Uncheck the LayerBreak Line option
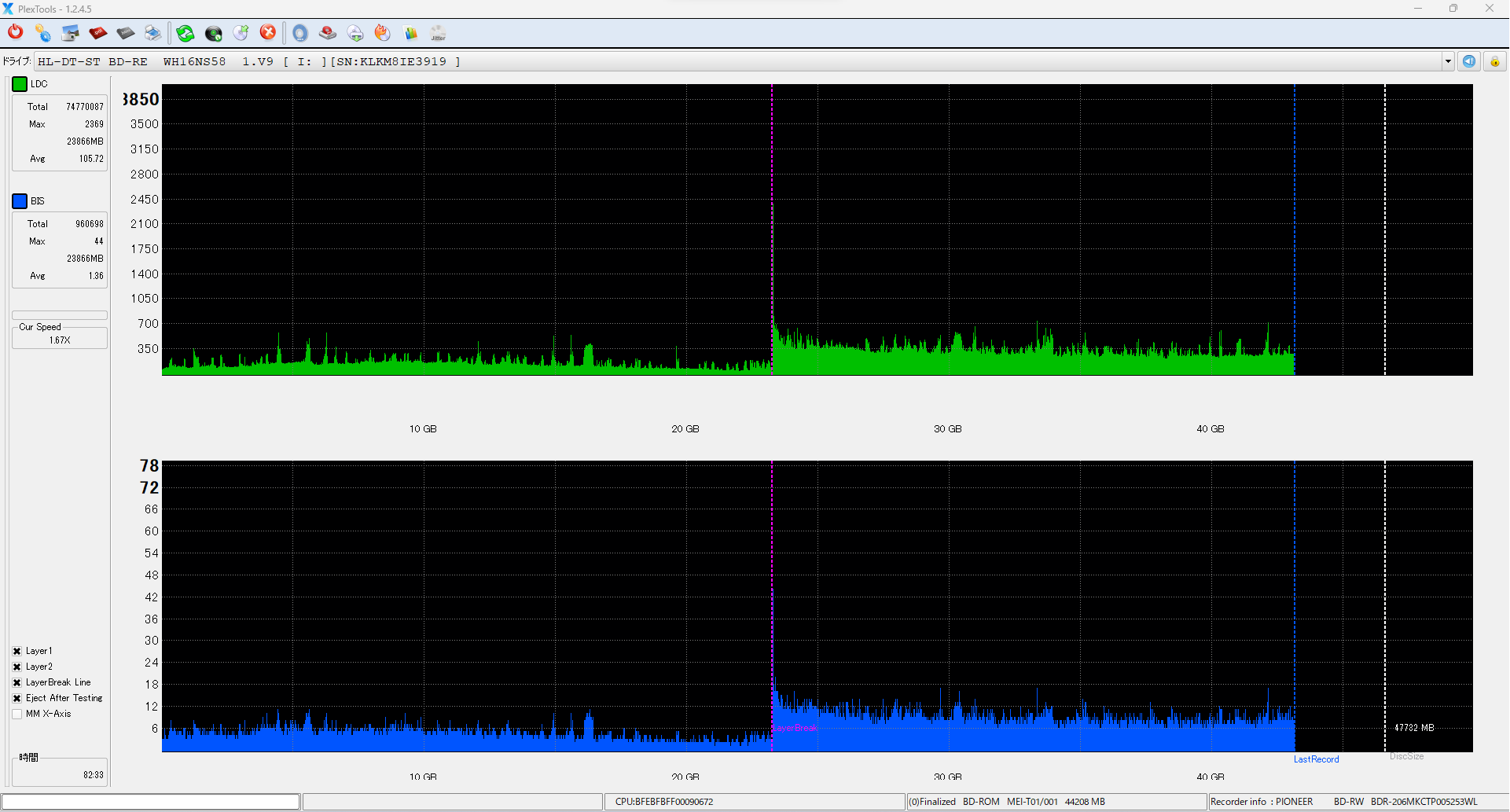The height and width of the screenshot is (812, 1510). click(x=17, y=682)
